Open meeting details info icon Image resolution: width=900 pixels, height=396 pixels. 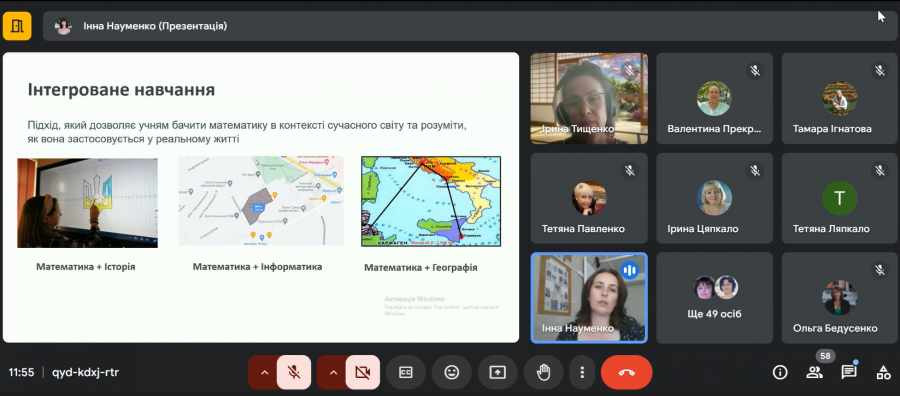click(x=780, y=372)
